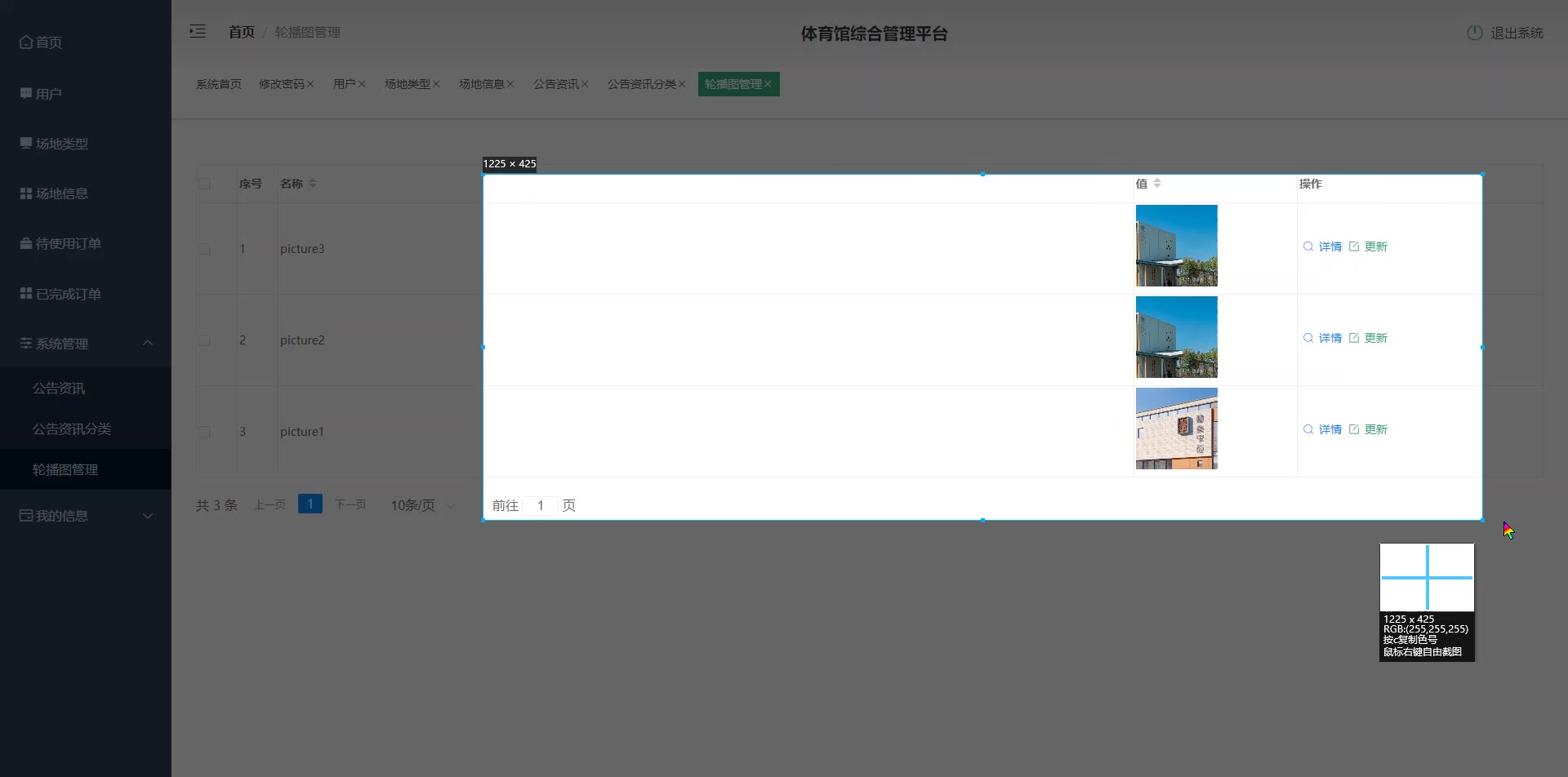Close the 用户 tab
1568x777 pixels.
point(362,84)
